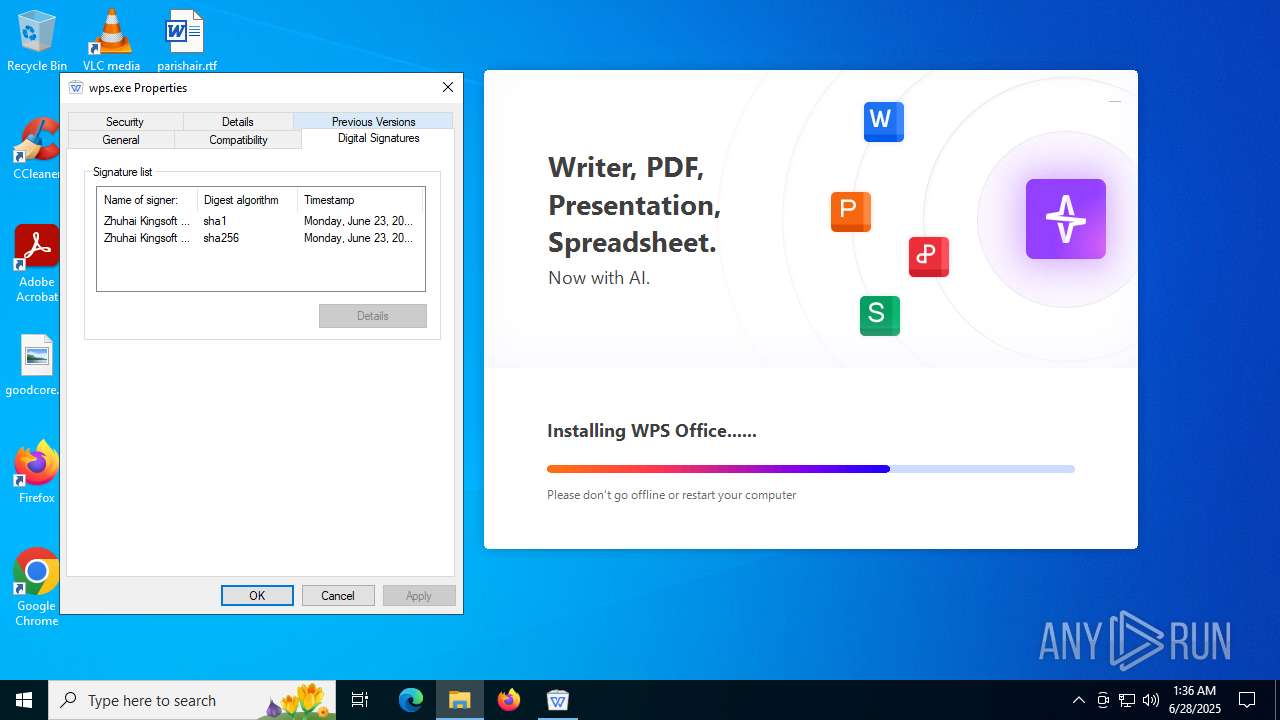Open Task View on the taskbar

[360, 700]
